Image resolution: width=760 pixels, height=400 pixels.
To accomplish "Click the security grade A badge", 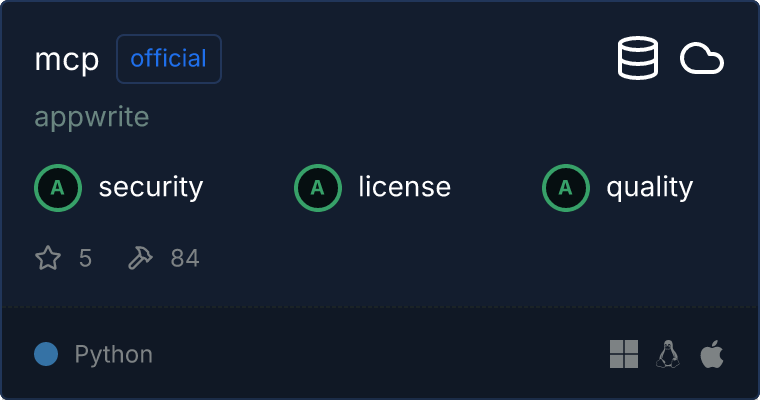I will (x=58, y=187).
